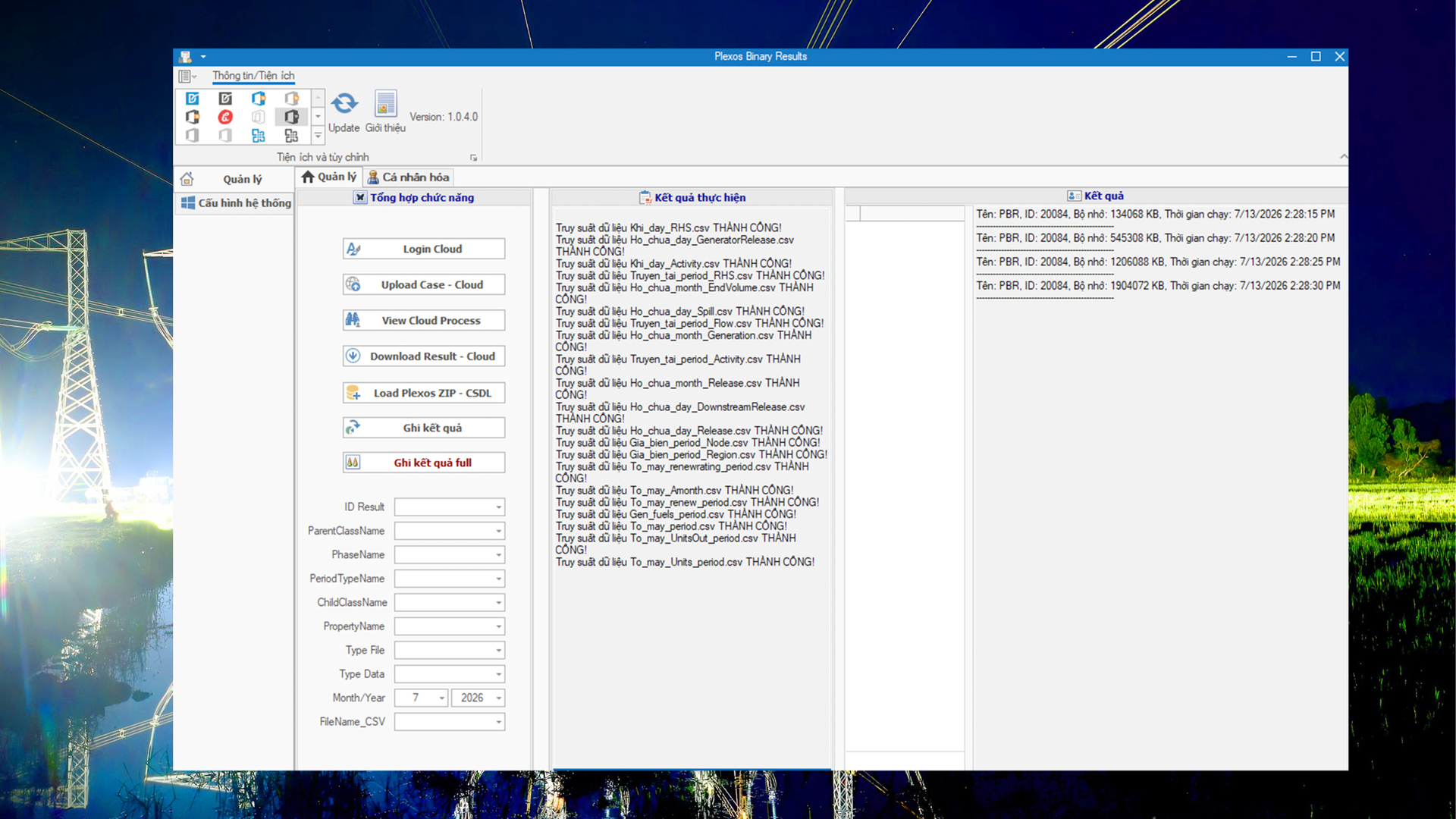This screenshot has height=819, width=1456.
Task: Click the Gen_fuels_period.csv log line
Action: coord(676,514)
